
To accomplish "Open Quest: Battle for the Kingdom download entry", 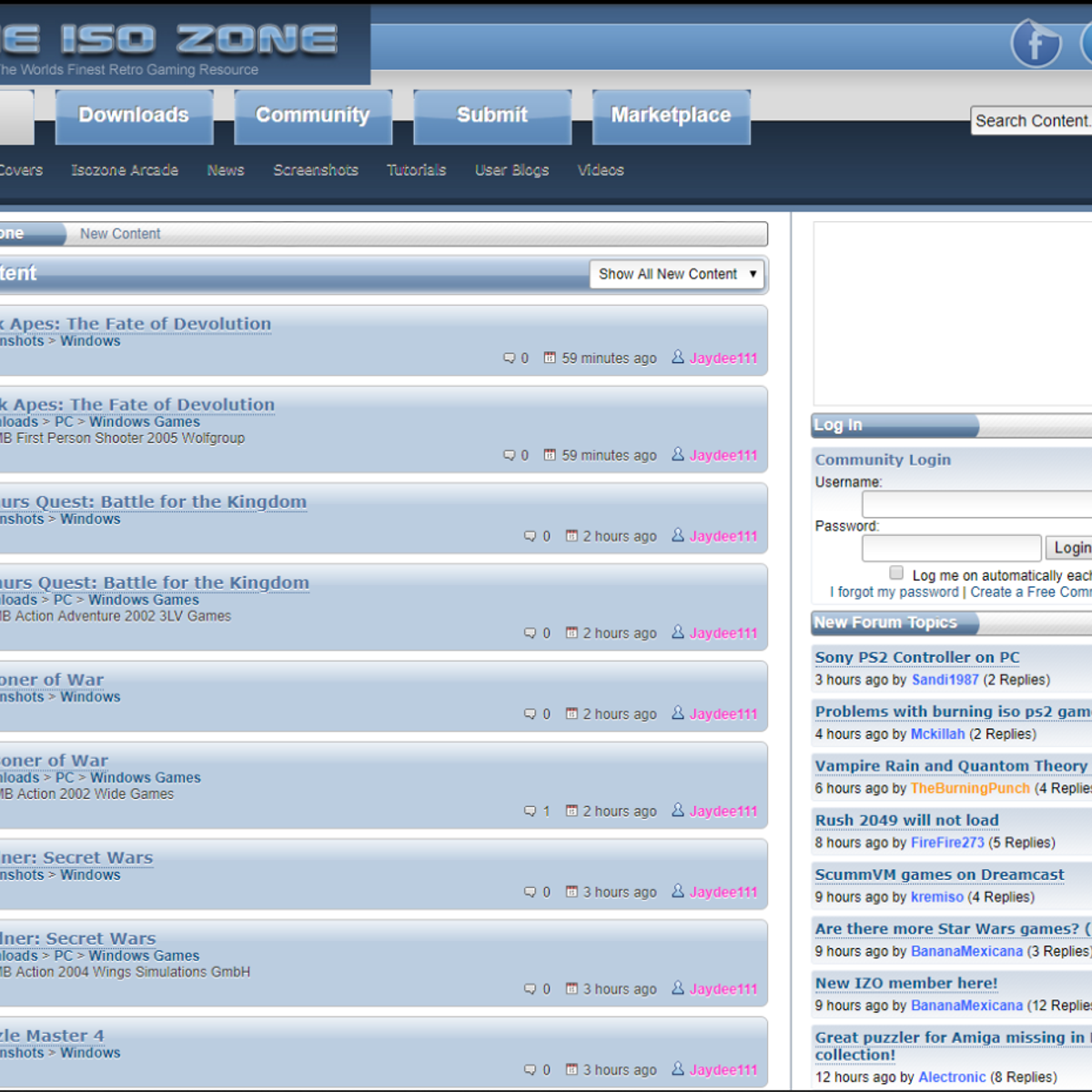I will coord(154,583).
